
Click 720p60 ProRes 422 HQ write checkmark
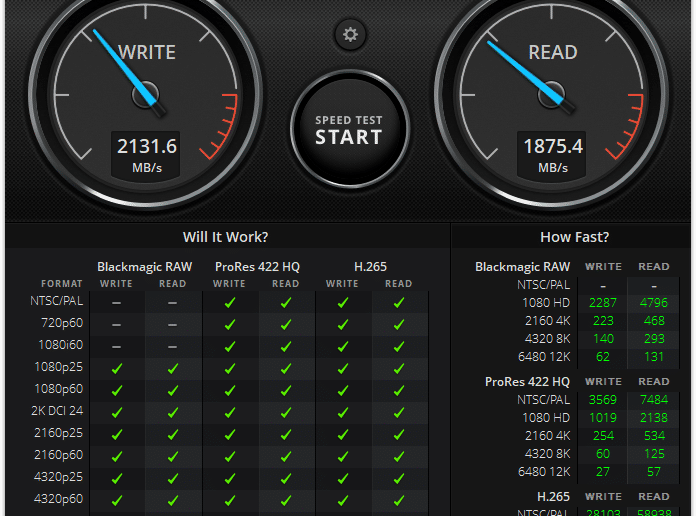230,324
